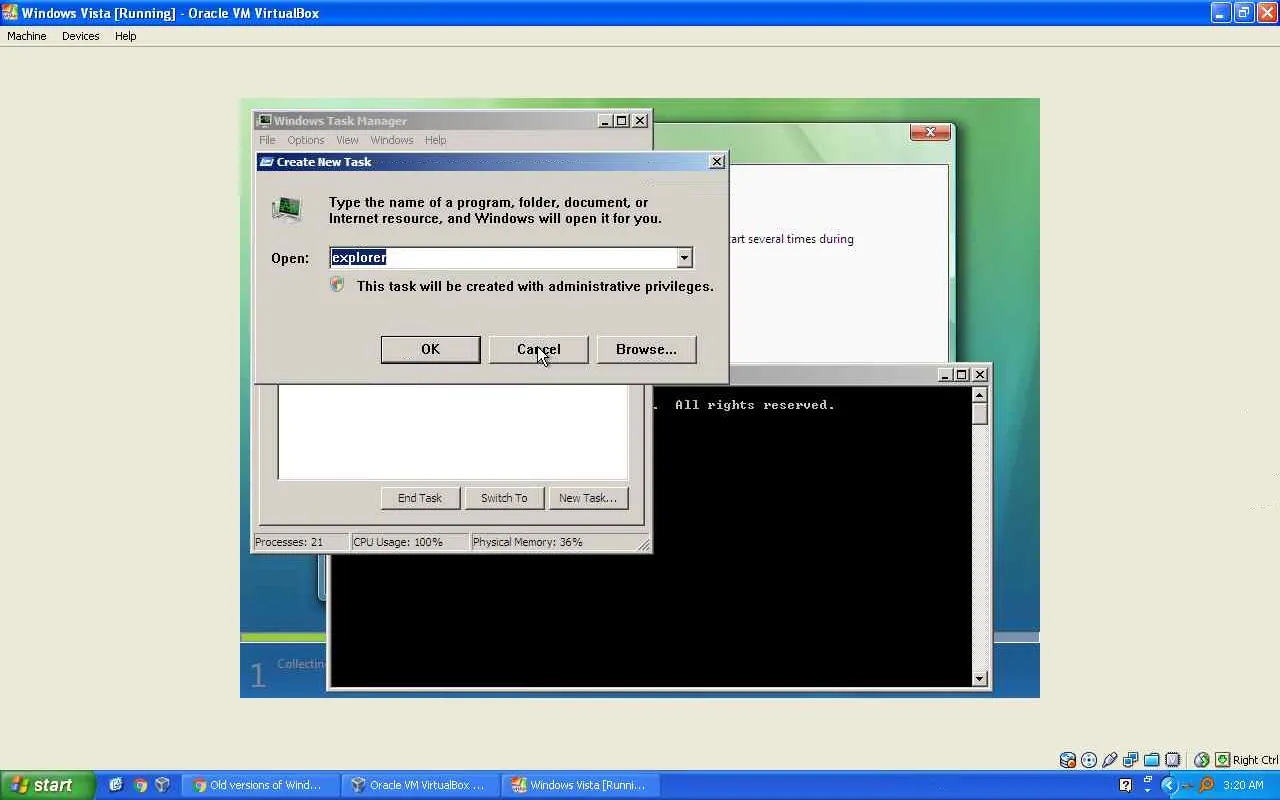Click the Browse... button
This screenshot has height=800, width=1280.
point(646,349)
